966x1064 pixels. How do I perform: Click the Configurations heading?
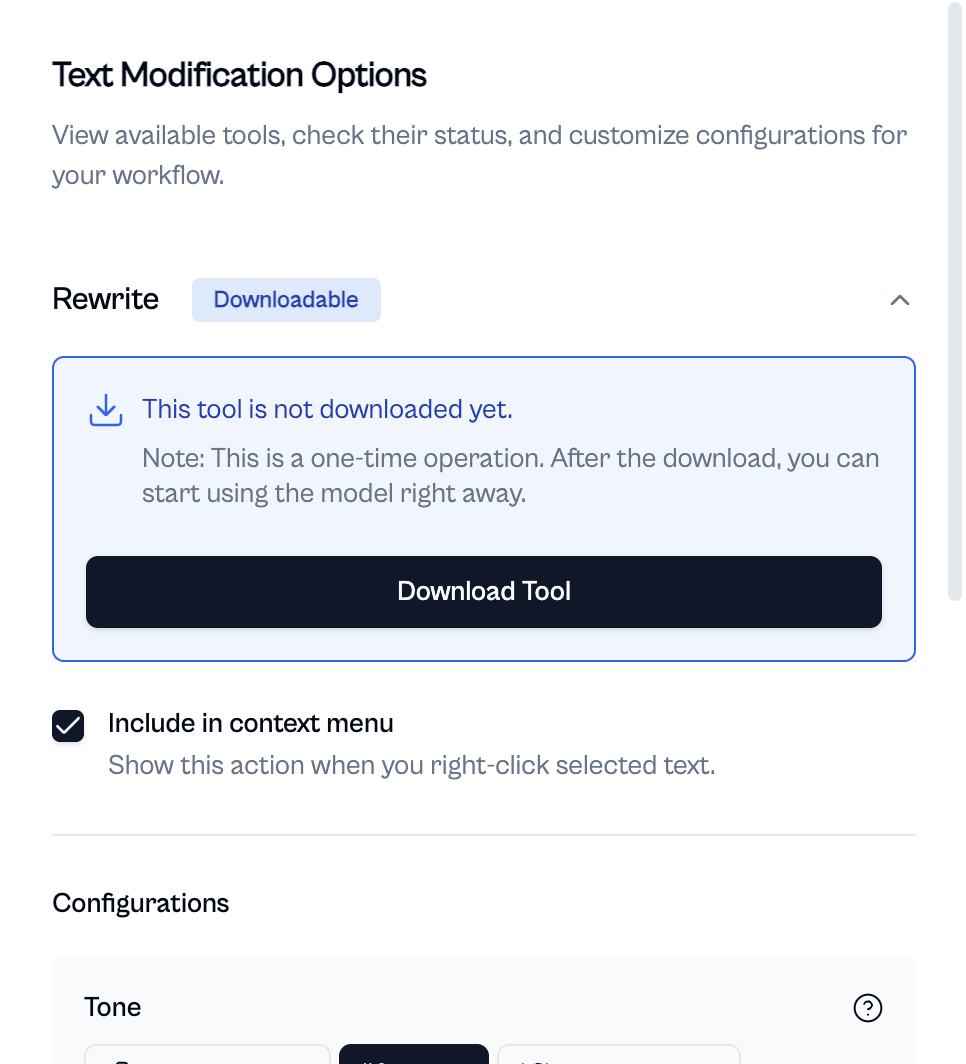click(x=140, y=903)
